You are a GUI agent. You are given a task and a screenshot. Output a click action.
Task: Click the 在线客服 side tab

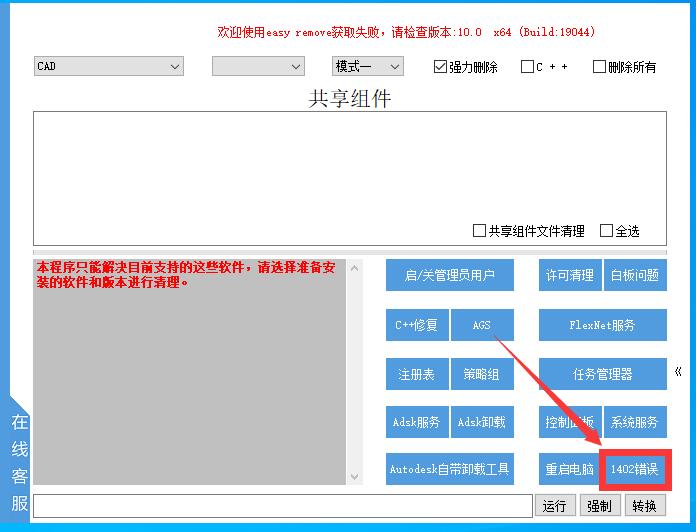pyautogui.click(x=19, y=461)
